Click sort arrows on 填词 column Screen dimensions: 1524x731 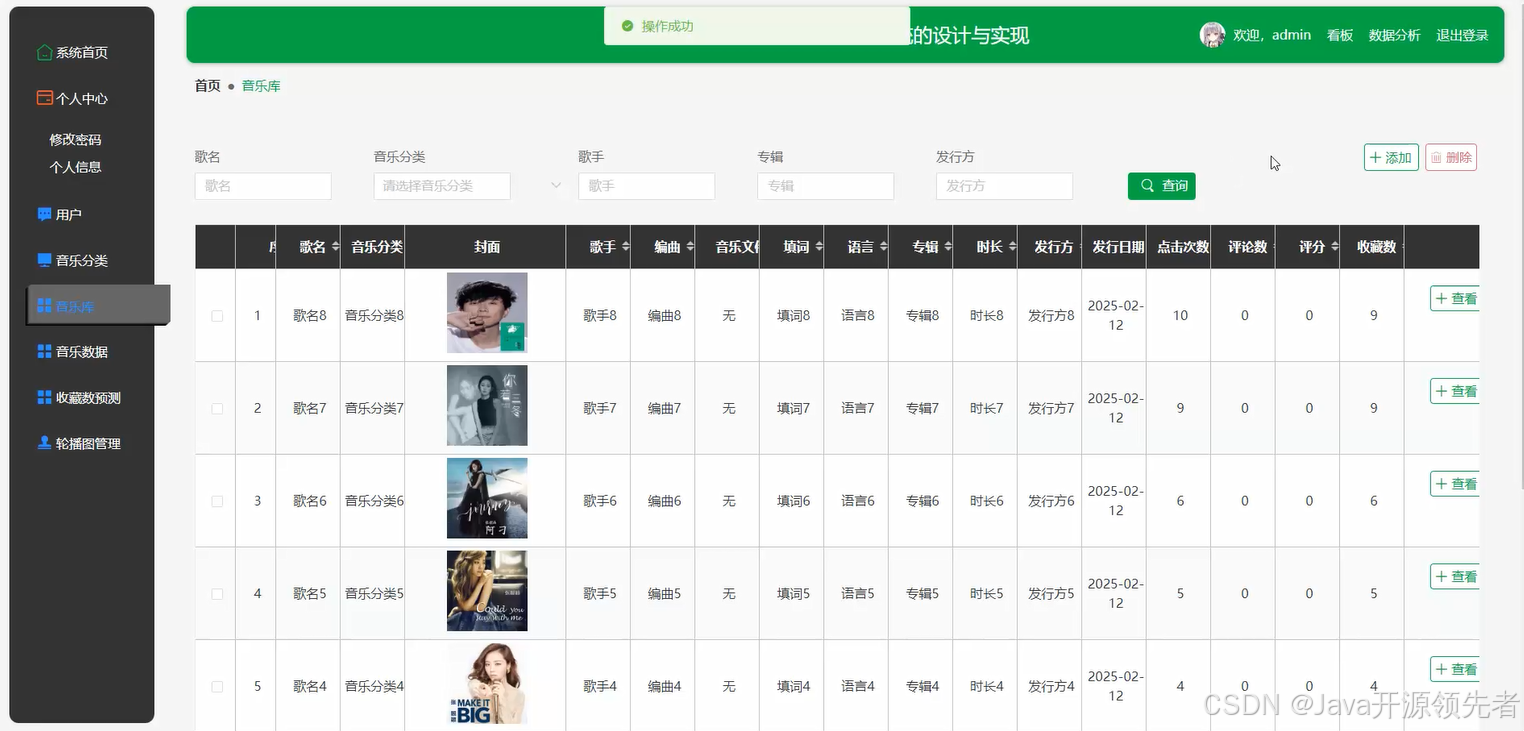[x=818, y=247]
